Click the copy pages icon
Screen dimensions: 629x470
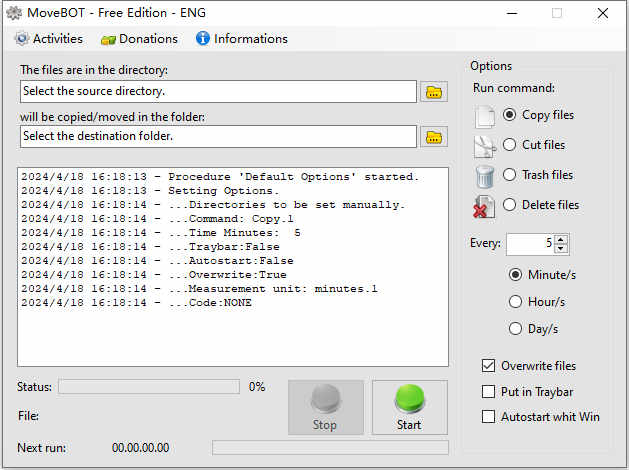pos(485,117)
